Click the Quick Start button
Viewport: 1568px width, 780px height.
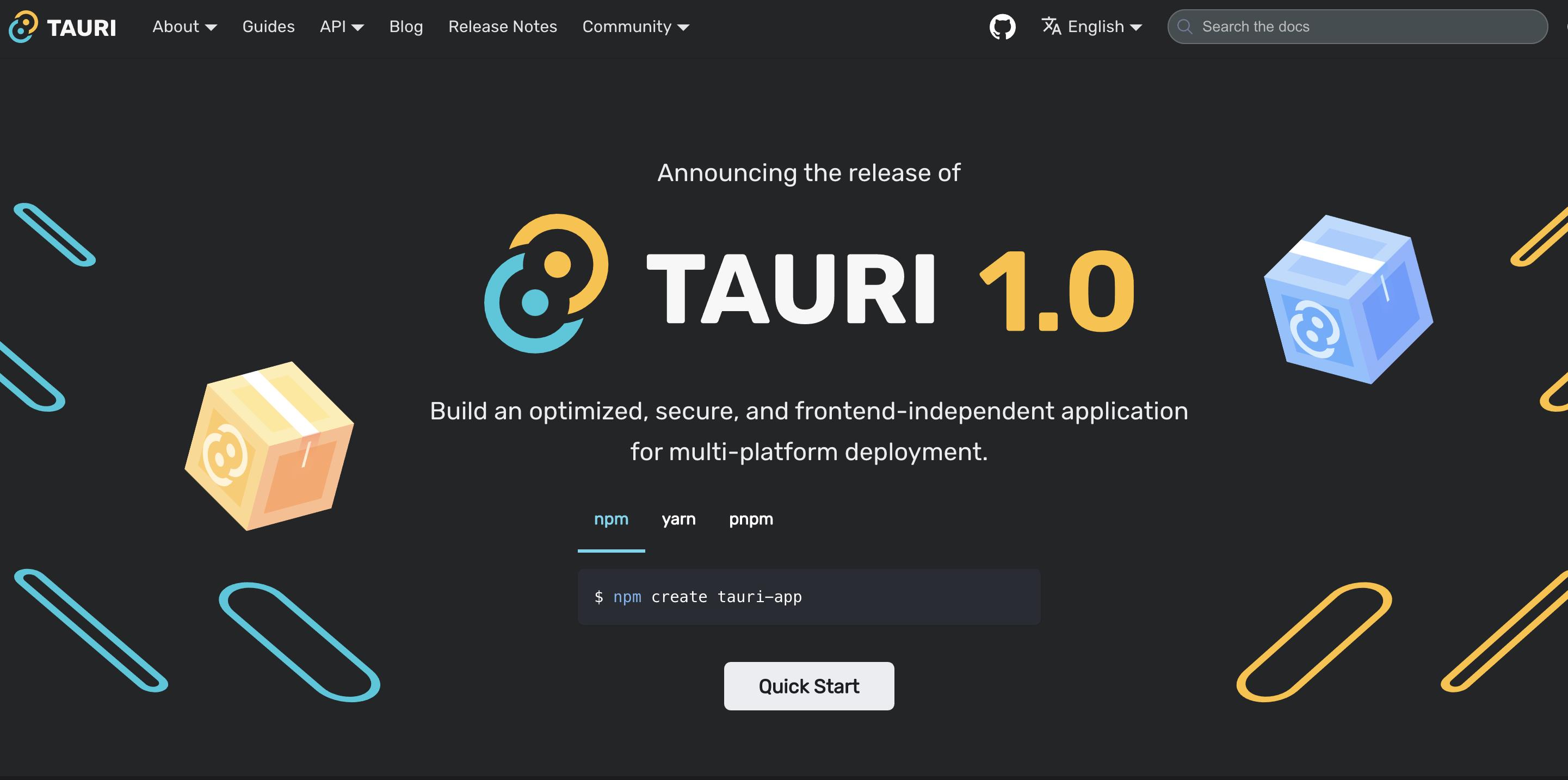click(x=809, y=685)
